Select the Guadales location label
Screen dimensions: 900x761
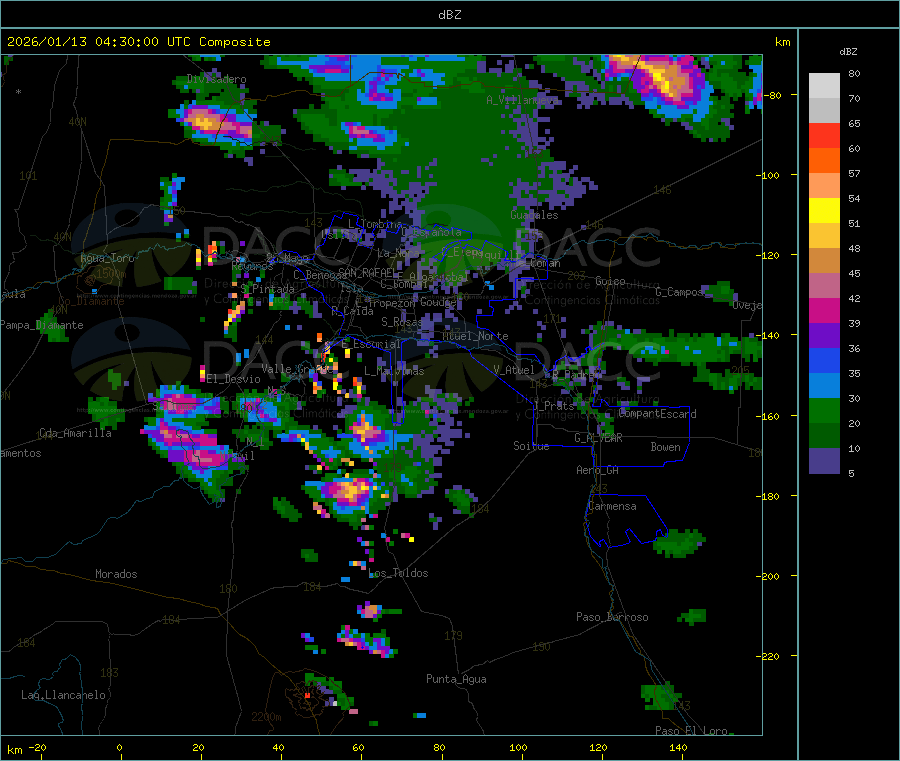click(x=534, y=215)
